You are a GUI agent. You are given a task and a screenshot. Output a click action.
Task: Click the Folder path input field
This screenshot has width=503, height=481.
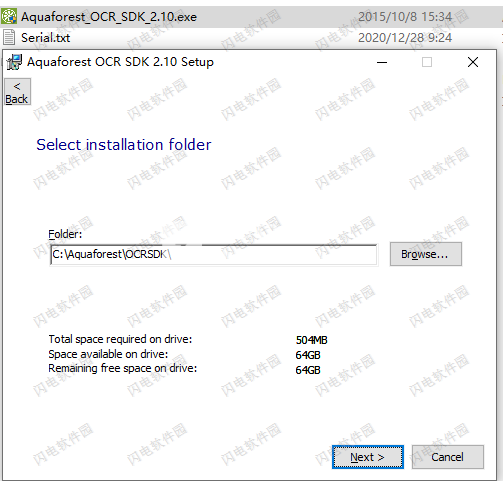(214, 255)
